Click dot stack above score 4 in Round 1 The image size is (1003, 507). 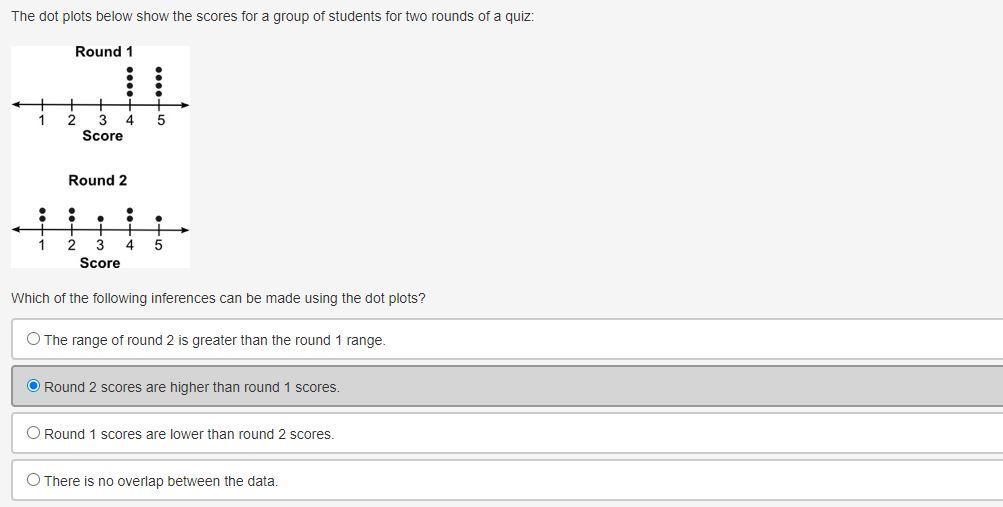click(x=129, y=82)
